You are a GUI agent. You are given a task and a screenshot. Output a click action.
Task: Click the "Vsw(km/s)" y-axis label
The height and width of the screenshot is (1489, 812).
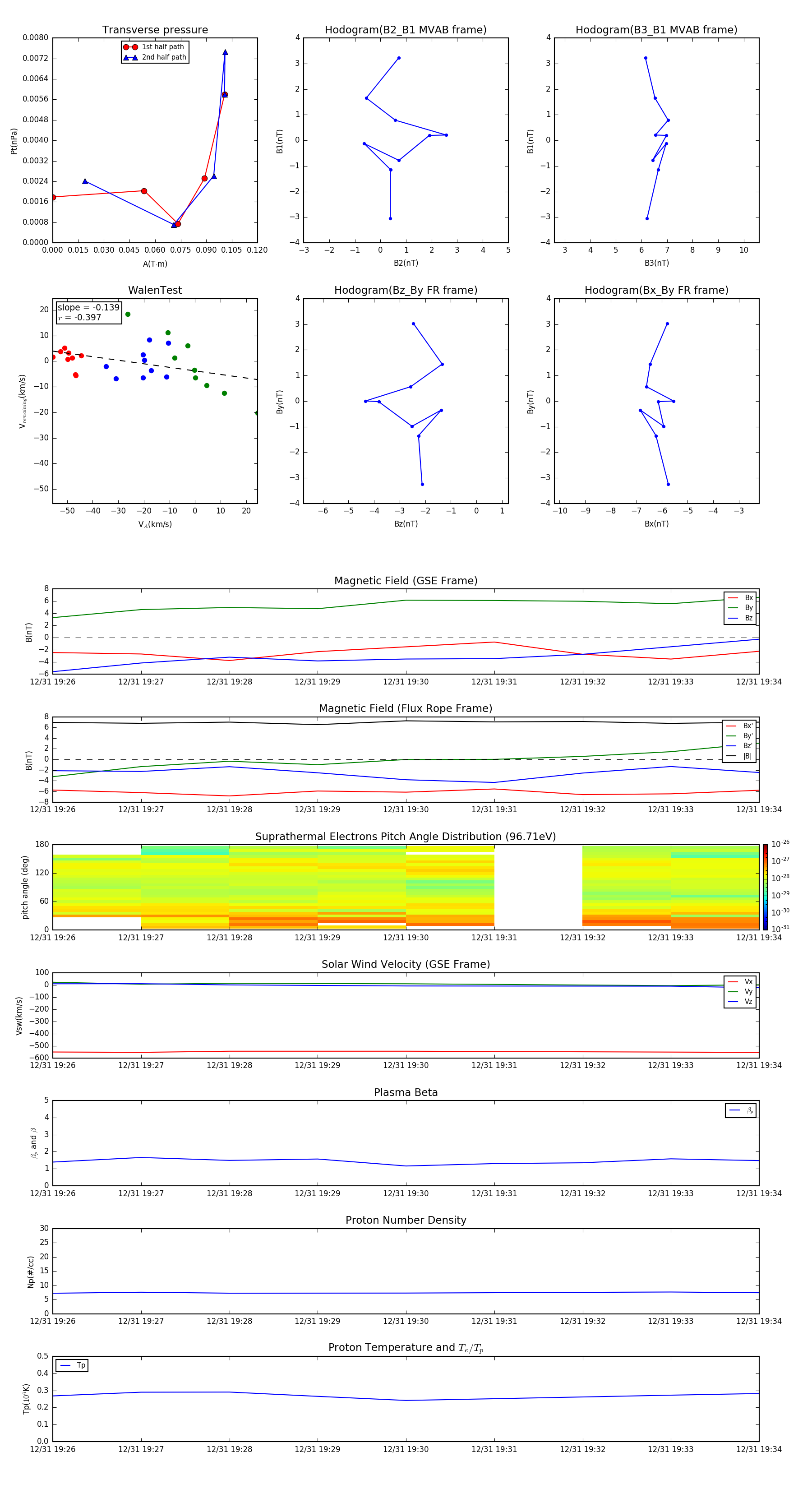(x=18, y=1016)
